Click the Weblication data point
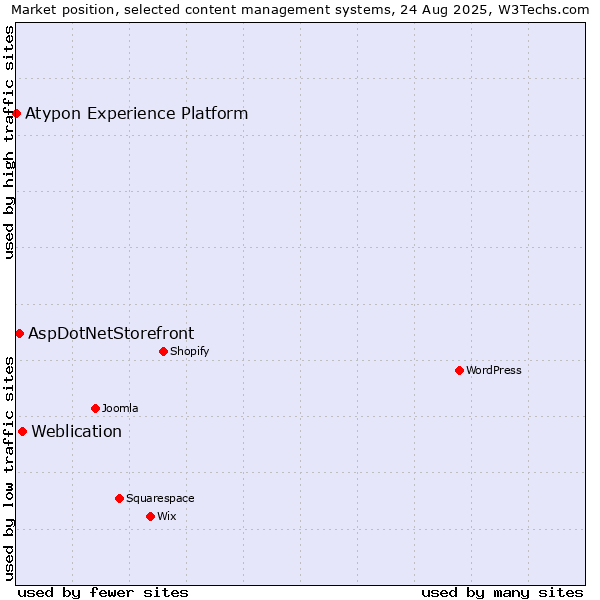The image size is (600, 600). [23, 432]
